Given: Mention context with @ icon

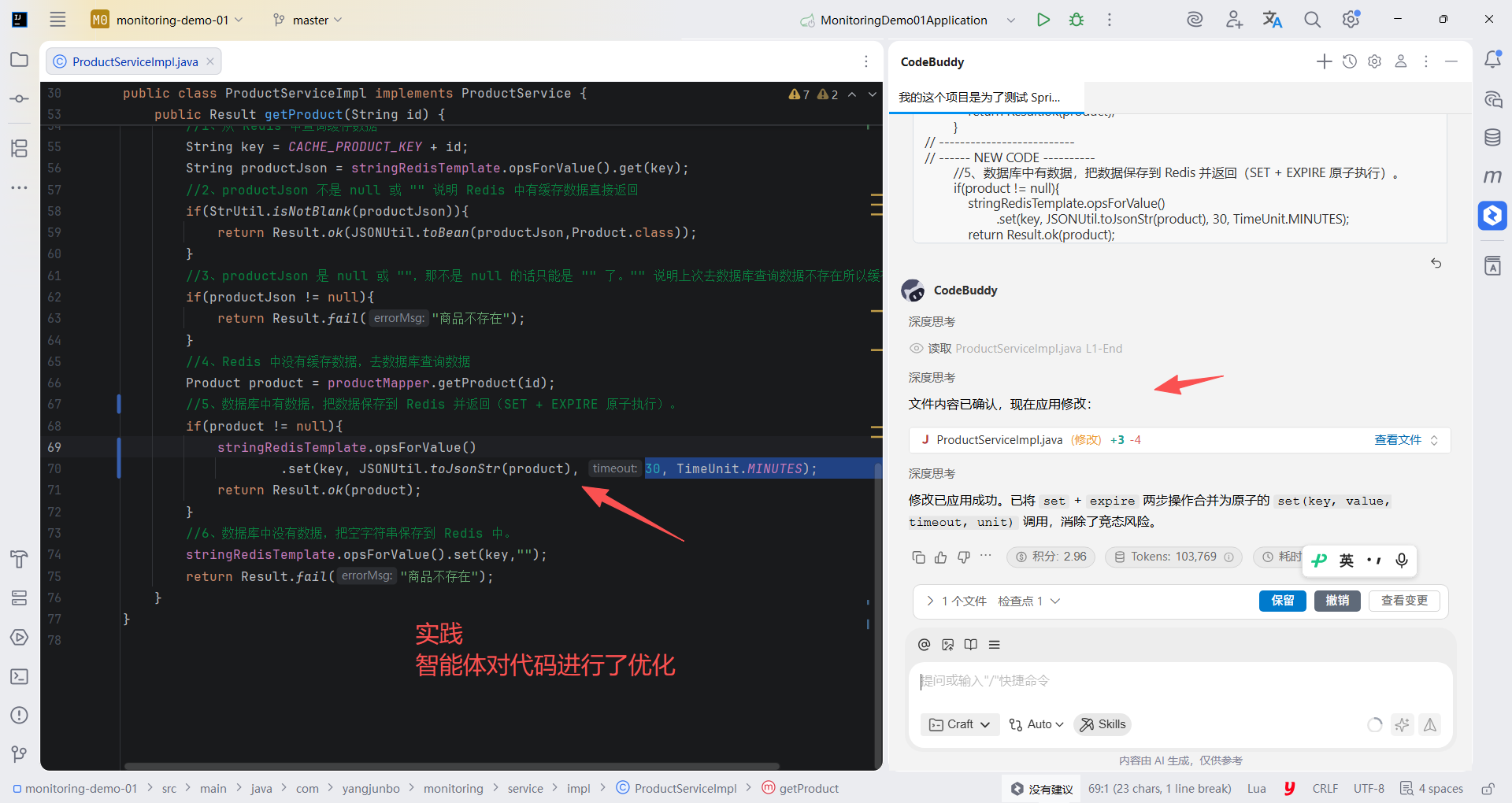Looking at the screenshot, I should pos(925,645).
